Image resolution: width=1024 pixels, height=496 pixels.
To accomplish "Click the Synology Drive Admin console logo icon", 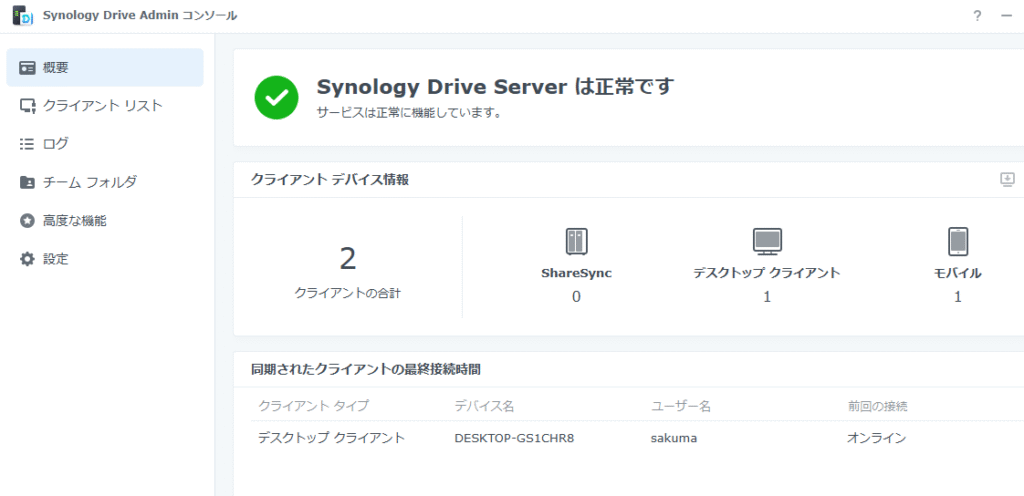I will coord(23,16).
